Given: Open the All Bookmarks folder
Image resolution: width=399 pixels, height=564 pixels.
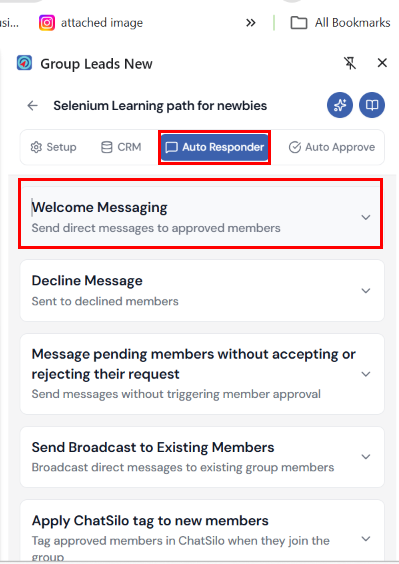Looking at the screenshot, I should tap(340, 23).
